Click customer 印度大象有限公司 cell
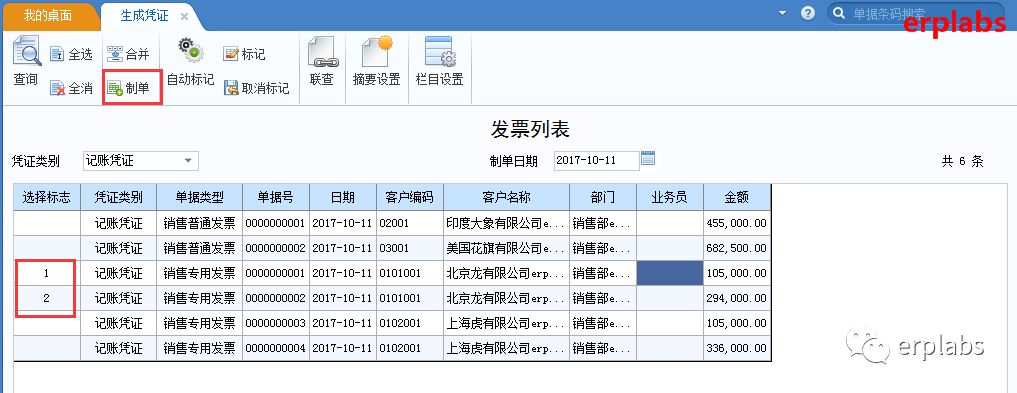 point(507,223)
